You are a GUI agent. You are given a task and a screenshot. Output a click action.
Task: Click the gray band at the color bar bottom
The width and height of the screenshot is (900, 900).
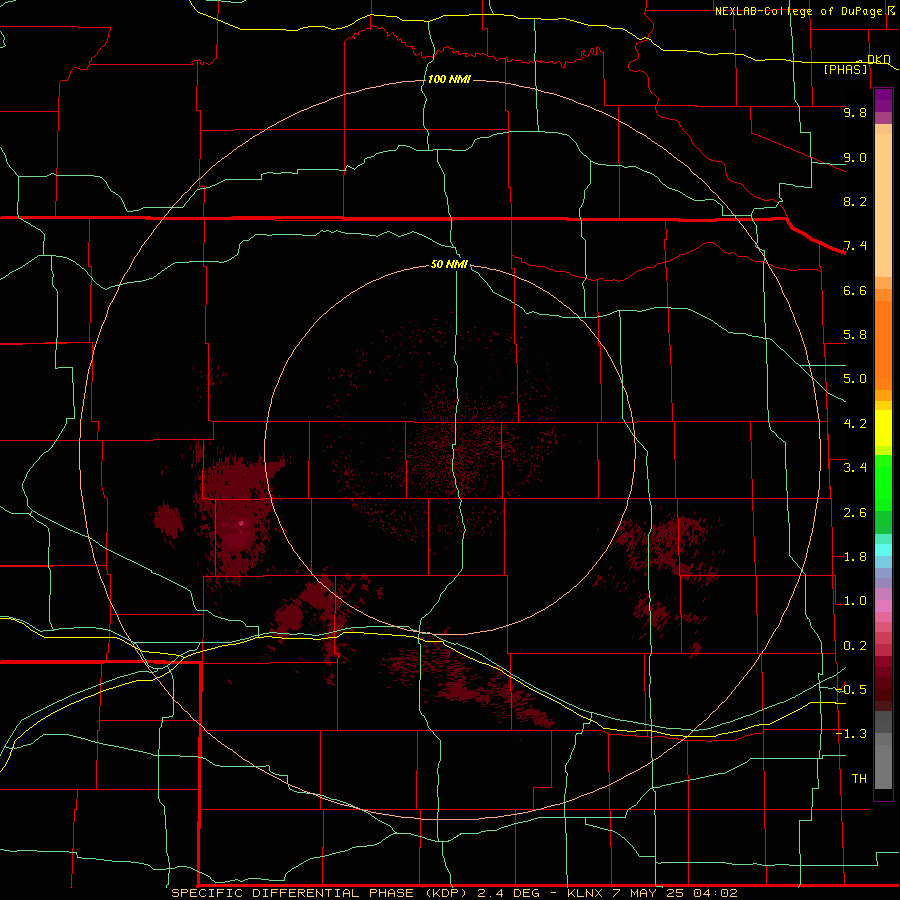pyautogui.click(x=883, y=766)
